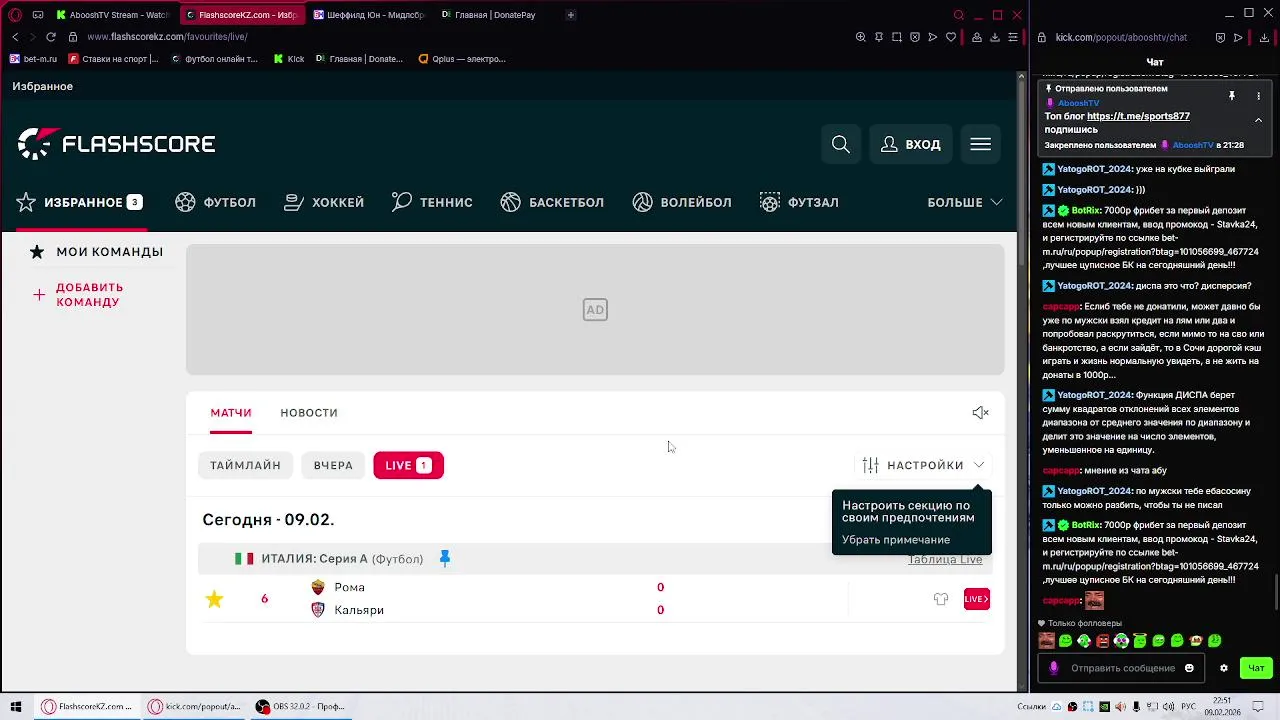Show lineups via the shirt icon
This screenshot has width=1280, height=720.
click(x=941, y=599)
